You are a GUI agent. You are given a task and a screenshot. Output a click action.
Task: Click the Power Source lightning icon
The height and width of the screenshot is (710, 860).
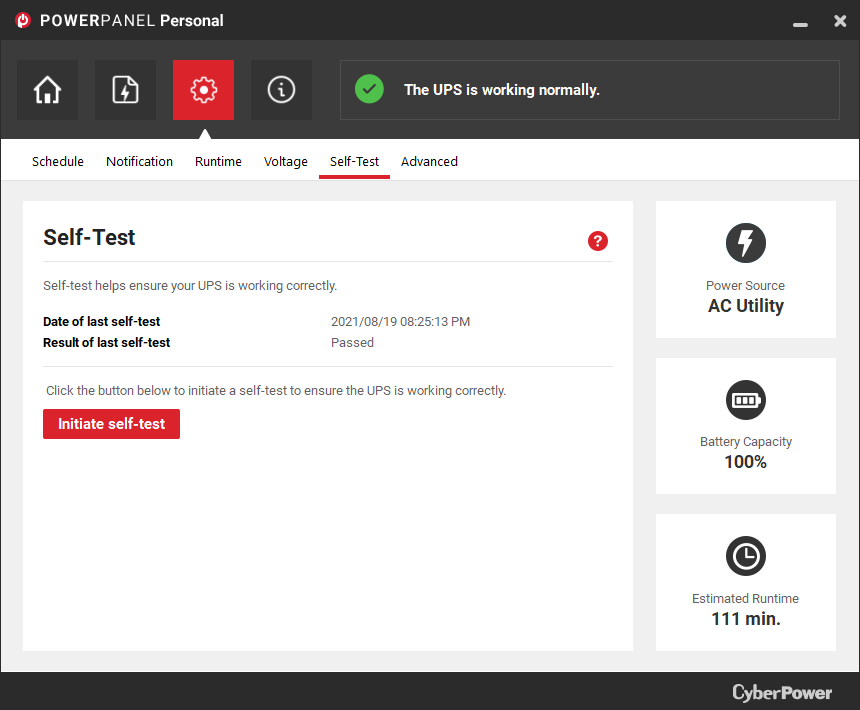point(746,243)
